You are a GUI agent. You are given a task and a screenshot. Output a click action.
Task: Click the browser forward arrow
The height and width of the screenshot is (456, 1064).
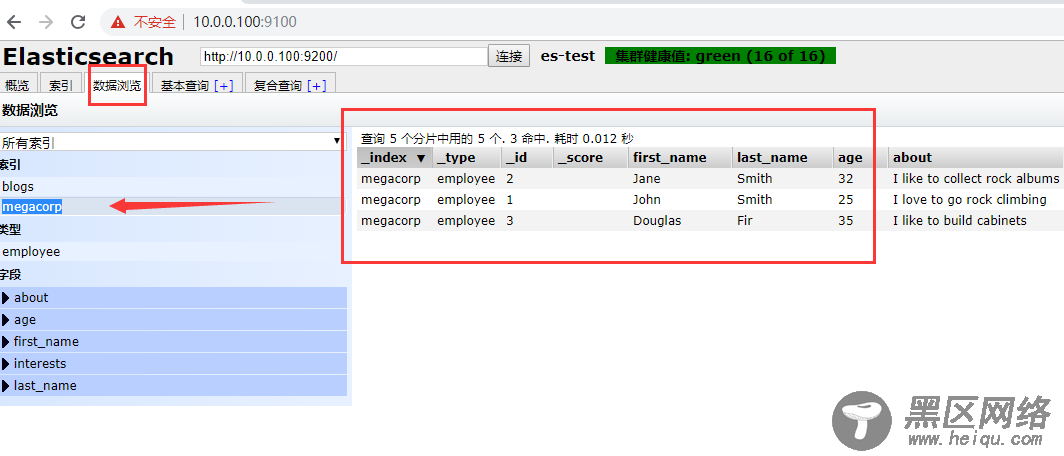click(45, 22)
